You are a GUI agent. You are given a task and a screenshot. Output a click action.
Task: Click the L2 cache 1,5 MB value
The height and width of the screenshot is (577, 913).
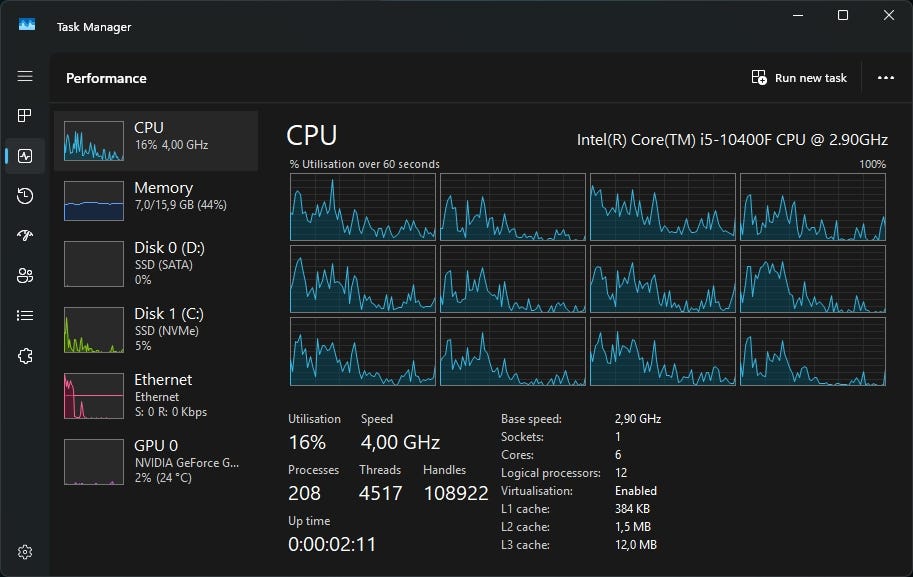point(633,527)
